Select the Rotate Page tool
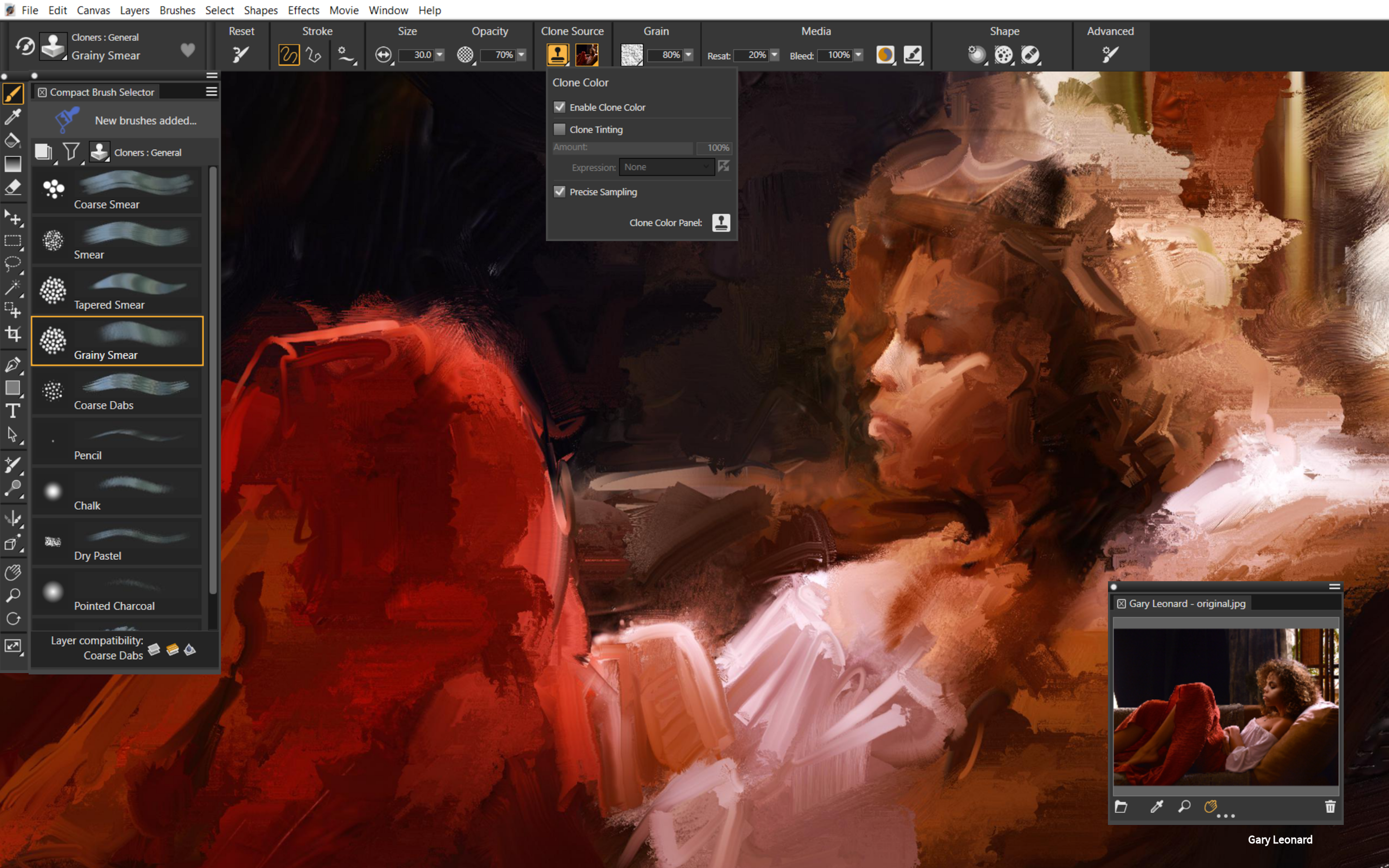This screenshot has height=868, width=1389. point(13,619)
